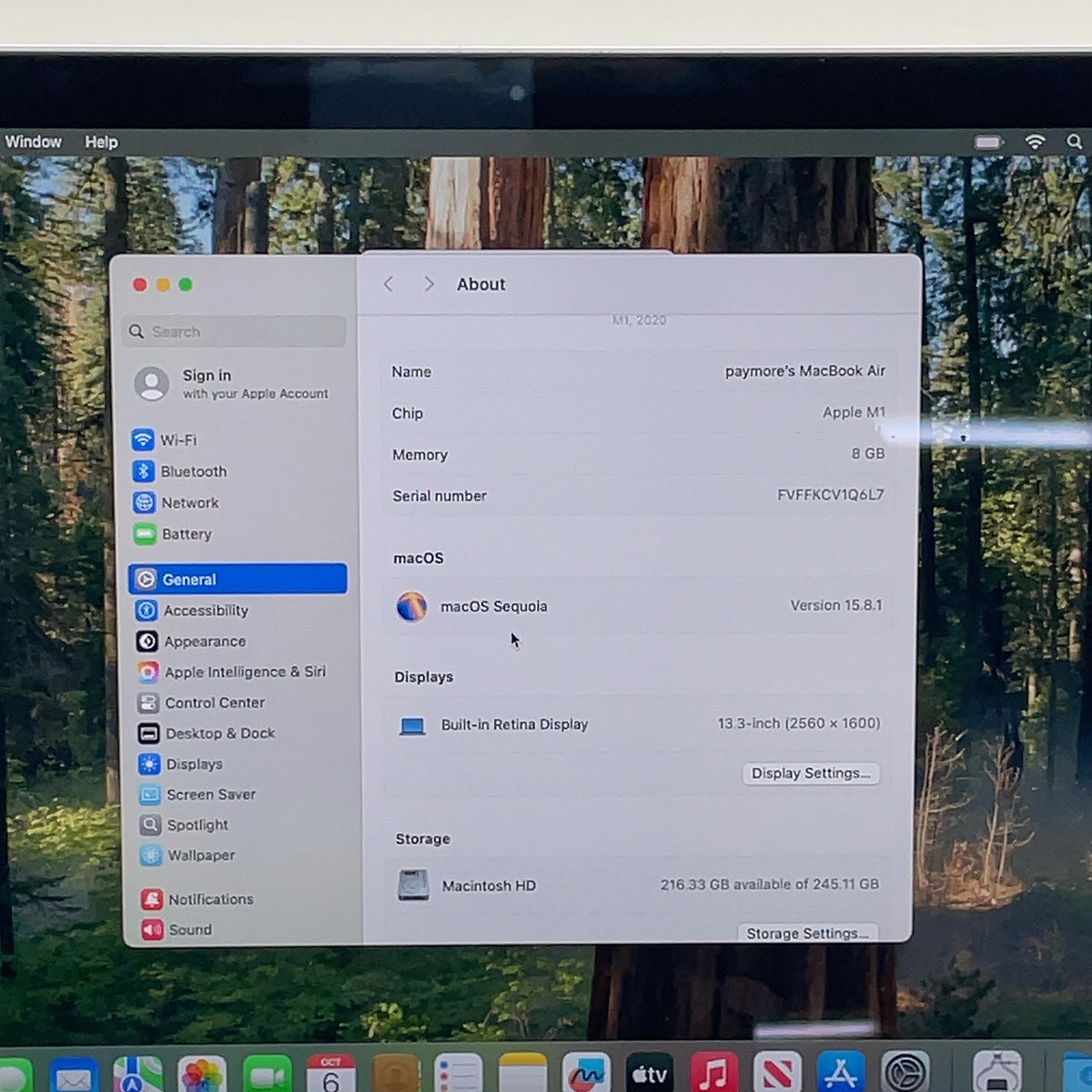Open the Battery pane in the sidebar
Screen dimensions: 1092x1092
click(173, 534)
